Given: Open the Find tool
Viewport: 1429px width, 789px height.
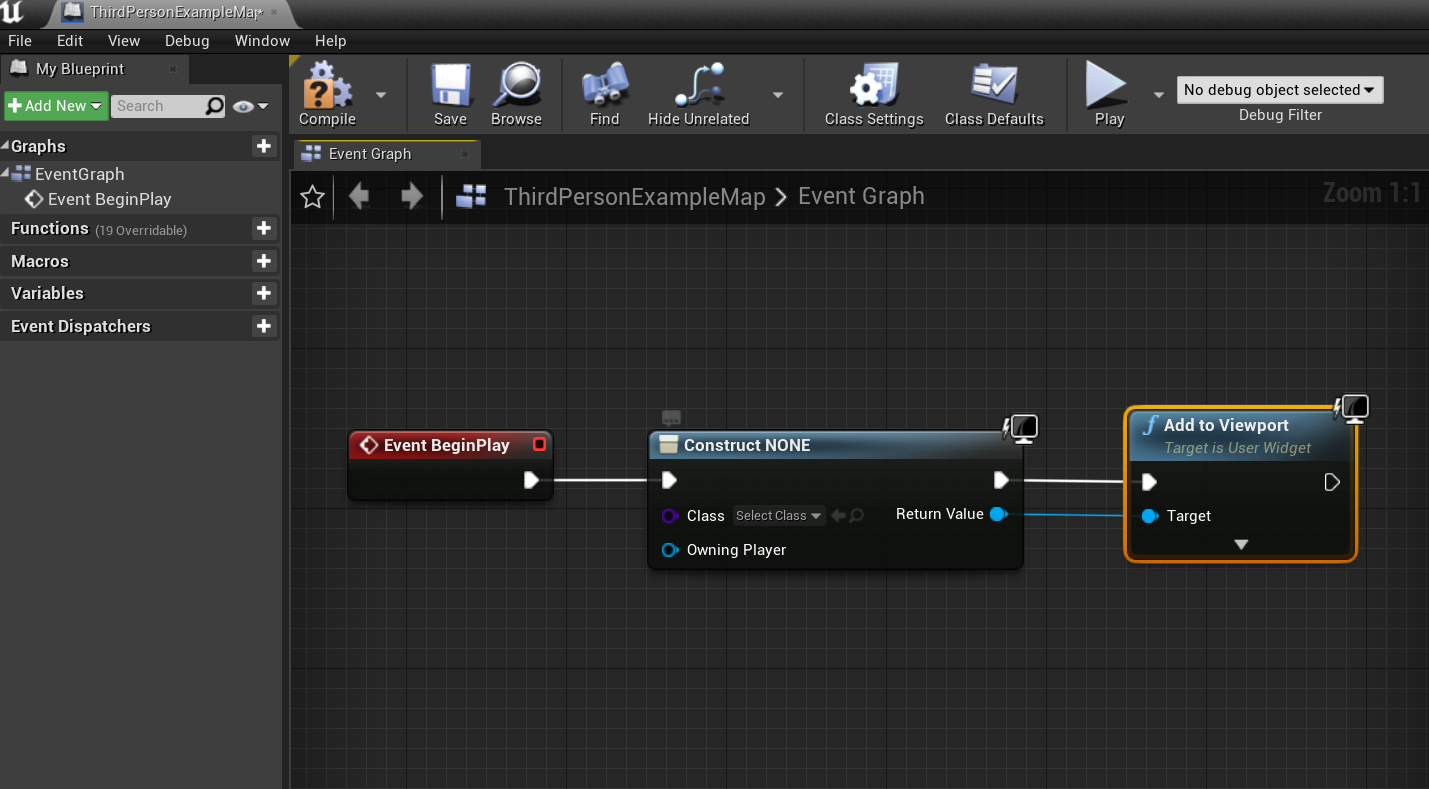Looking at the screenshot, I should coord(604,93).
